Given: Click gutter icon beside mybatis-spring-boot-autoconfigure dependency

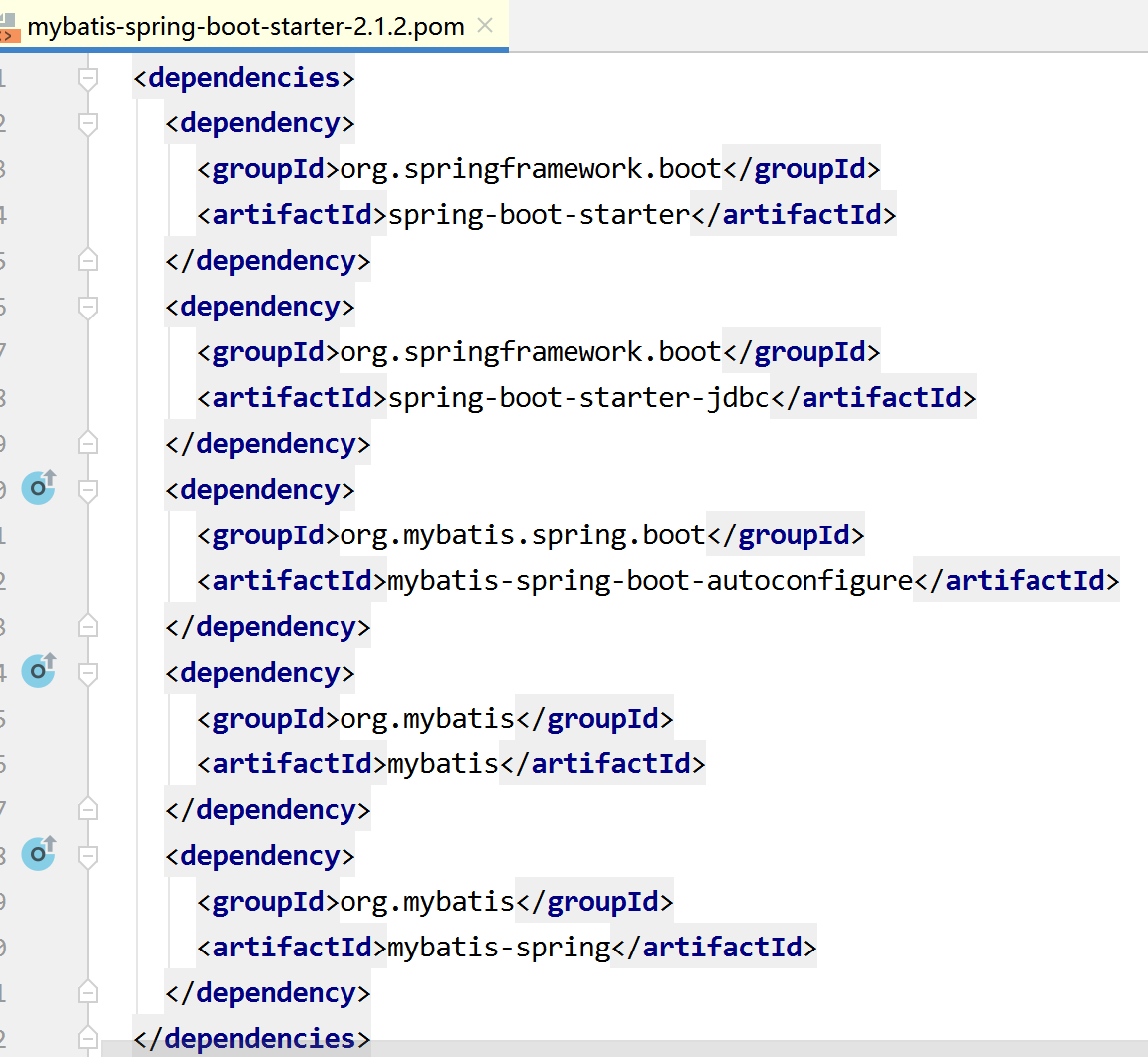Looking at the screenshot, I should click(x=39, y=487).
